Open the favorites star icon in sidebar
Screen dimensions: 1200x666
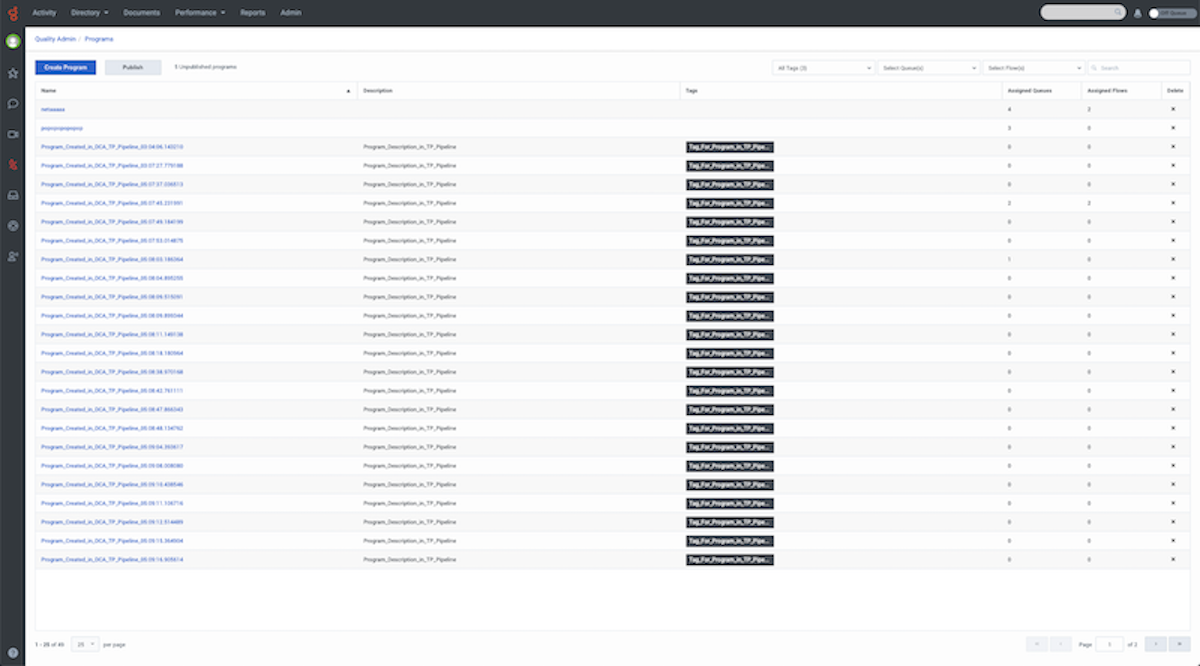pos(13,73)
